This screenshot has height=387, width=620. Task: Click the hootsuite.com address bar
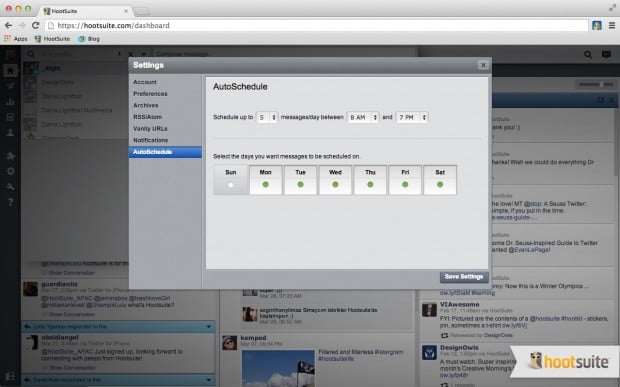click(316, 25)
